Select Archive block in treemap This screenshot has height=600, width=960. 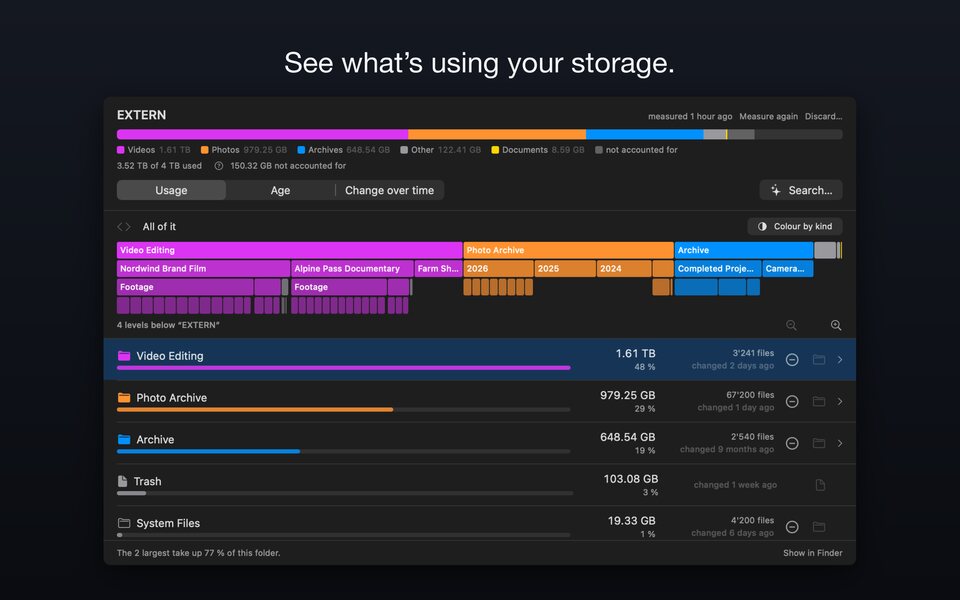(744, 250)
